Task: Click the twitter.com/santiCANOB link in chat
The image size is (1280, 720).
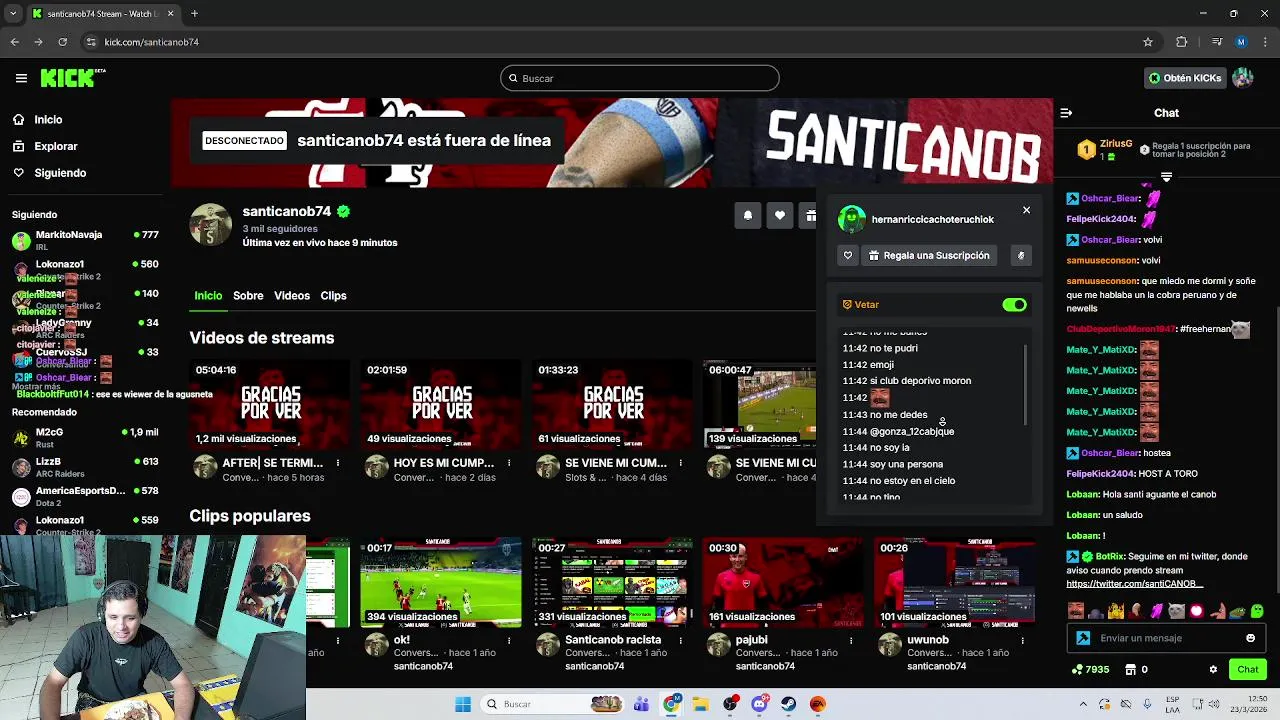Action: click(1134, 584)
